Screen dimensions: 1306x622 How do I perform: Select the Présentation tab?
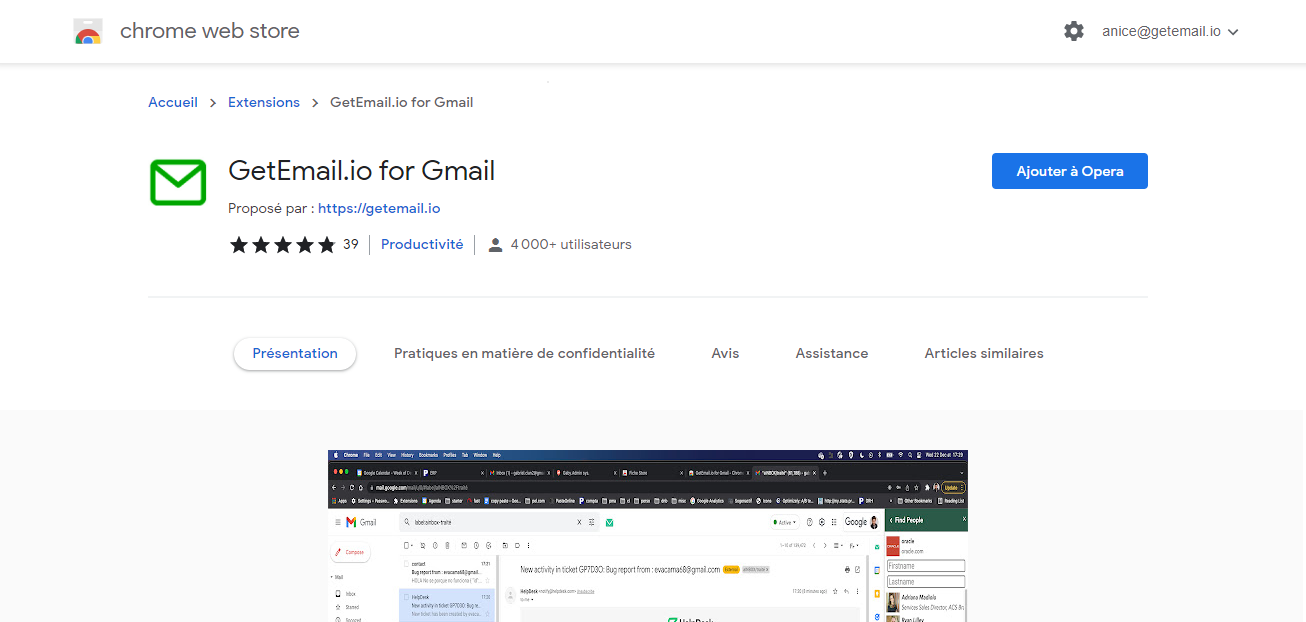(295, 353)
